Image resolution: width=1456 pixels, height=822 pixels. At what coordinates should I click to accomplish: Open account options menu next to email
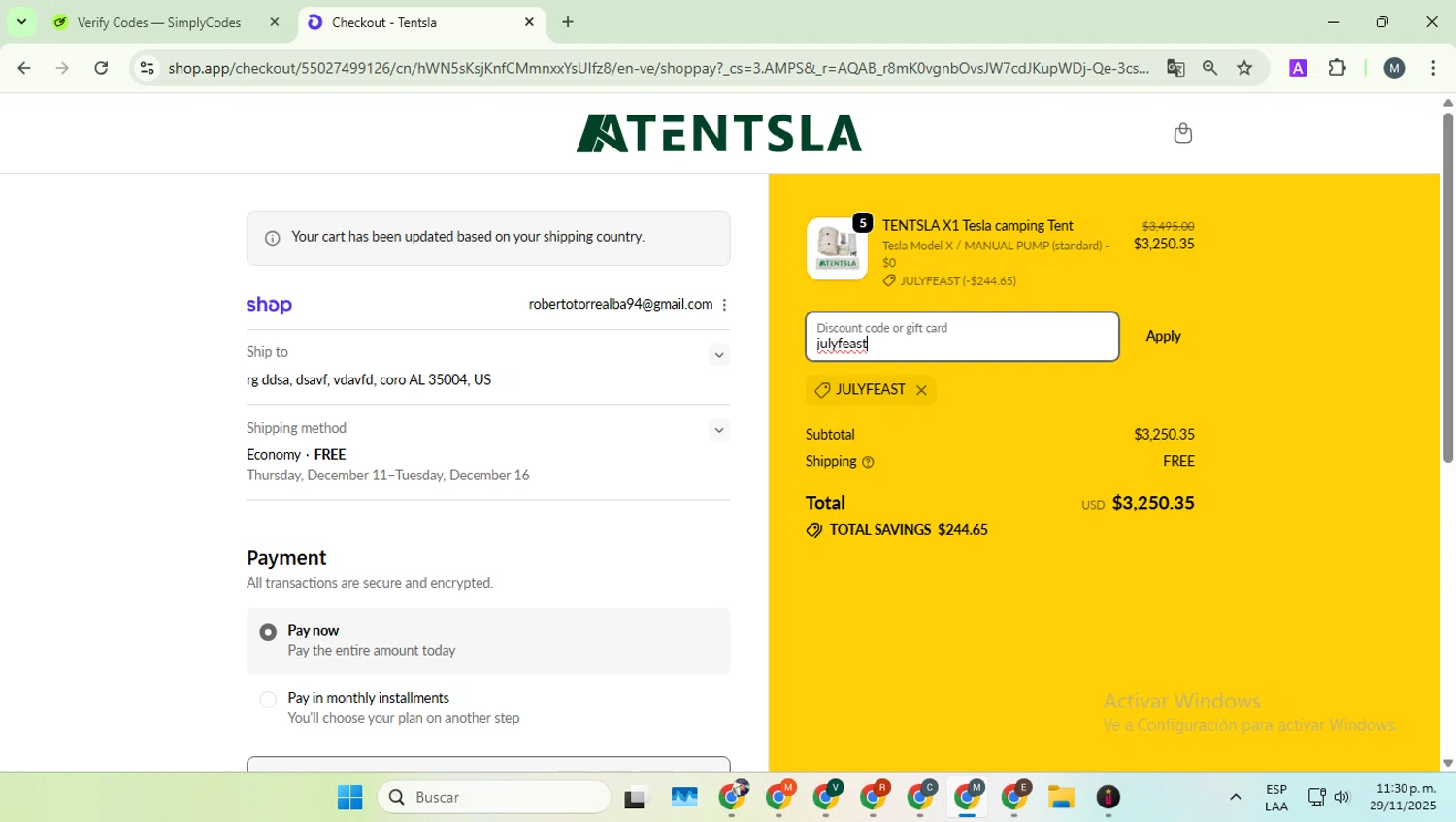(x=724, y=305)
